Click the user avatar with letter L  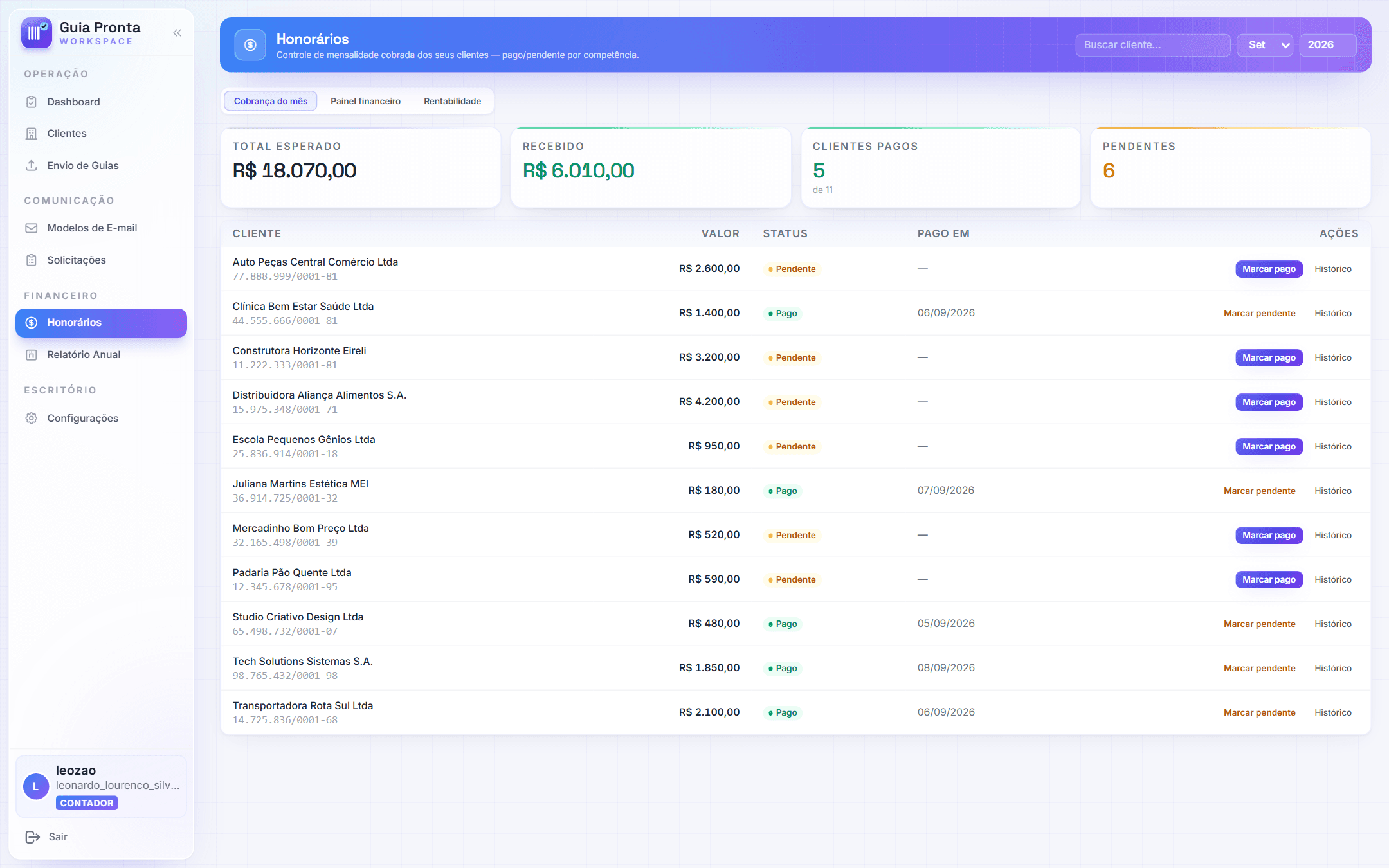pyautogui.click(x=35, y=786)
